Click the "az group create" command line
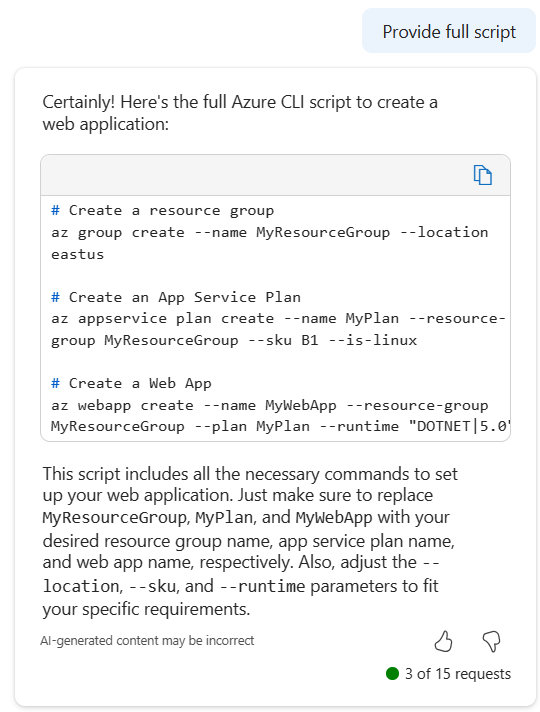The height and width of the screenshot is (712, 540). tap(269, 232)
